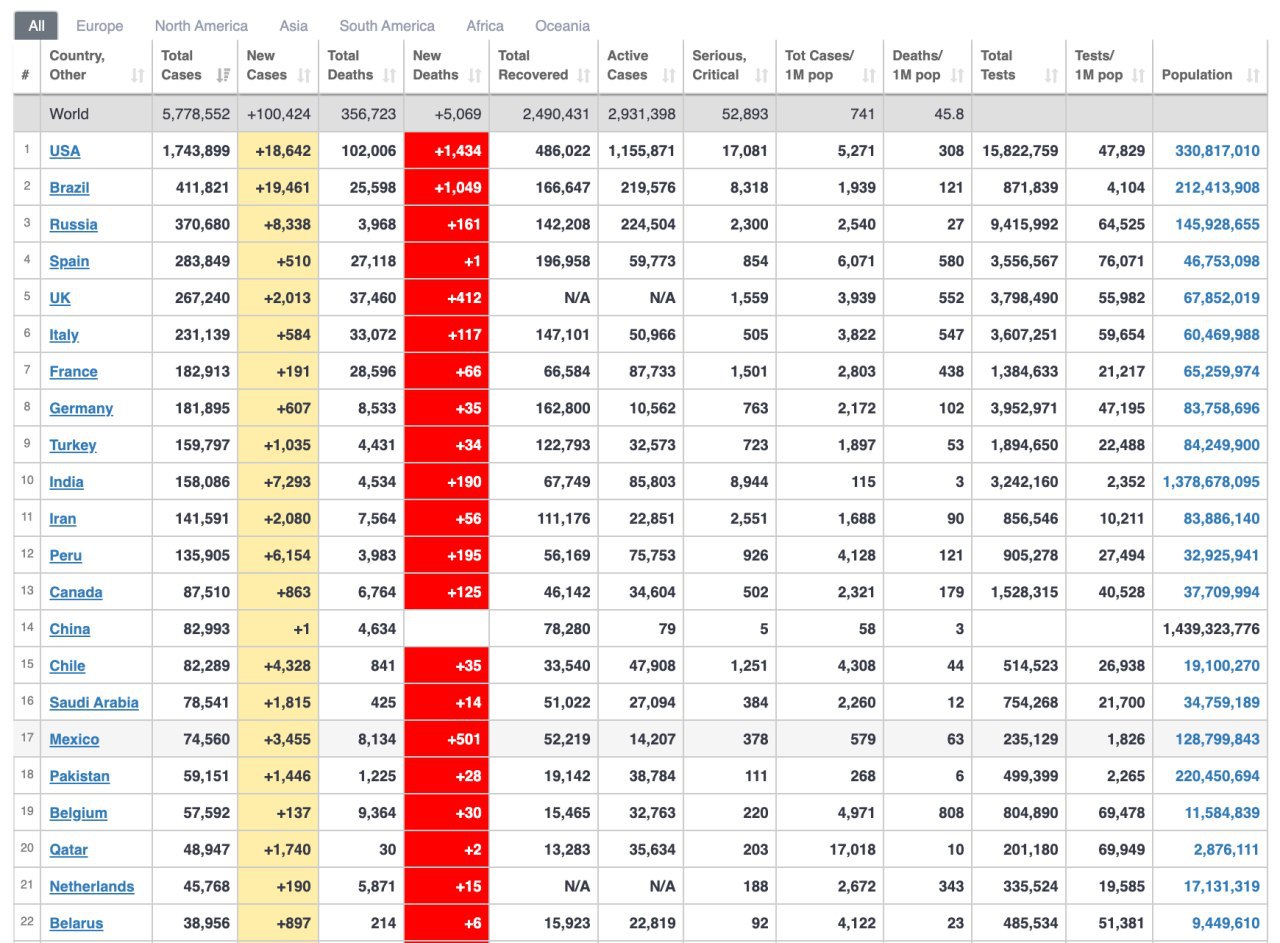Click Population column sort arrows icon
The image size is (1280, 943).
[x=1253, y=75]
